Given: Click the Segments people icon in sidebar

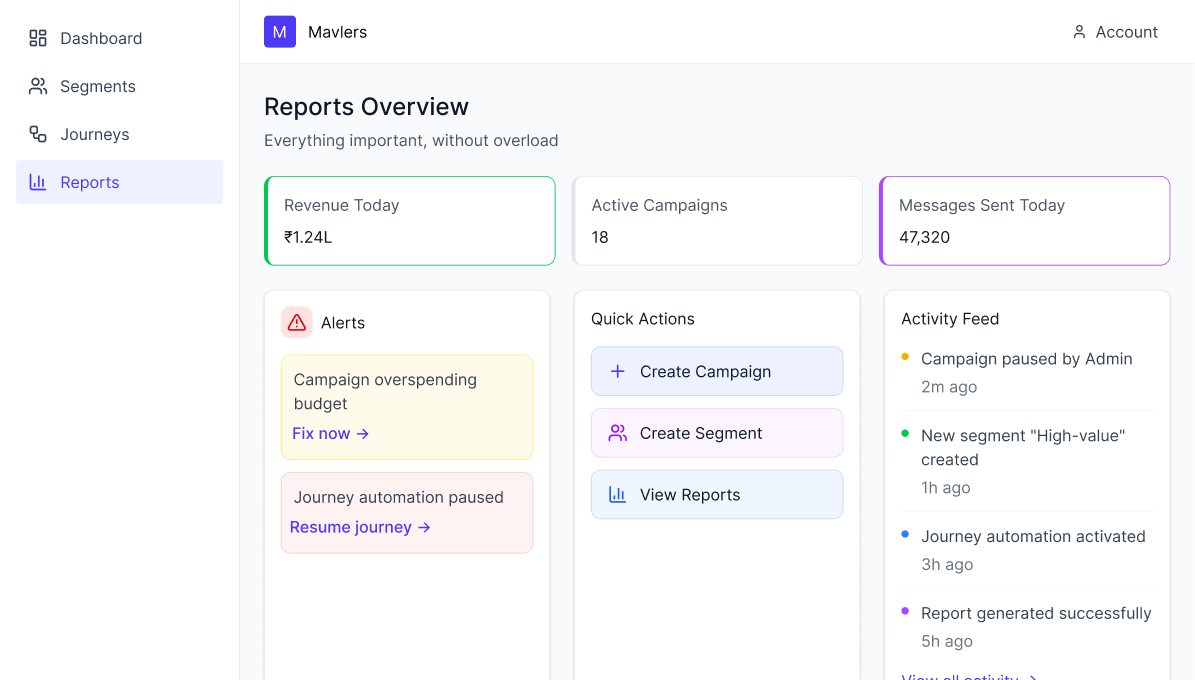Looking at the screenshot, I should point(38,86).
